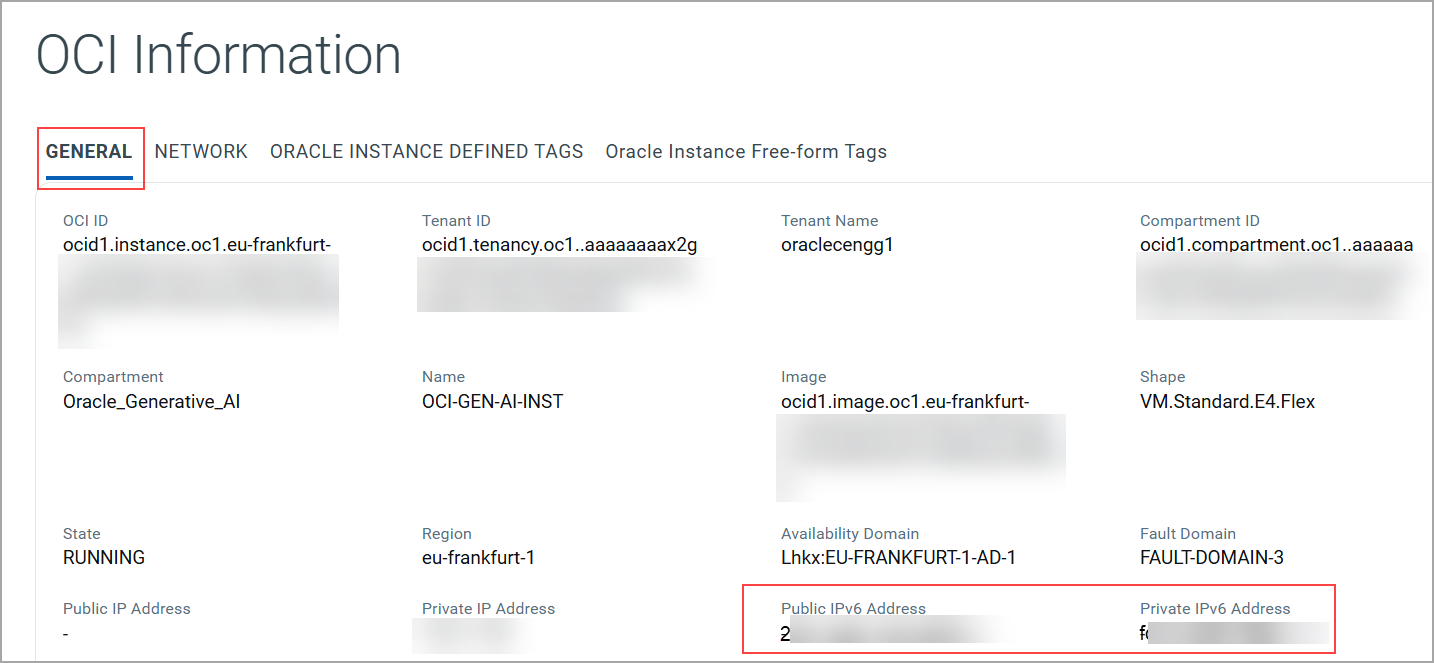Click the Image field label
This screenshot has width=1434, height=663.
click(x=803, y=377)
